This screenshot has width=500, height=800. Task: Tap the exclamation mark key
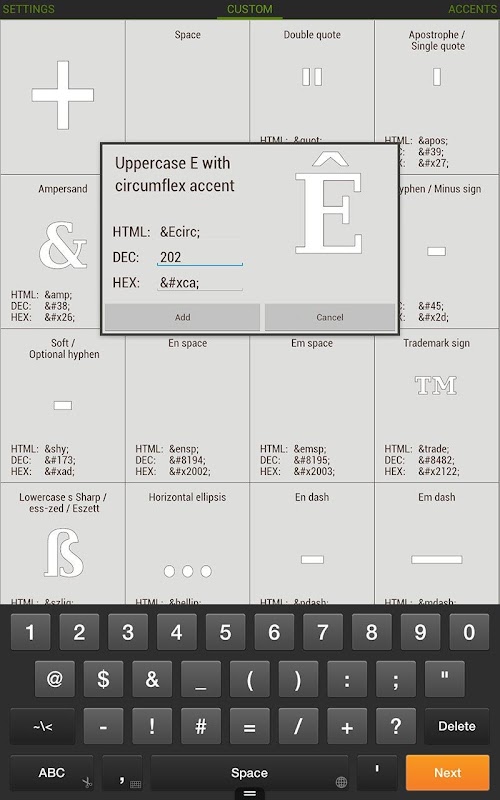tap(152, 726)
